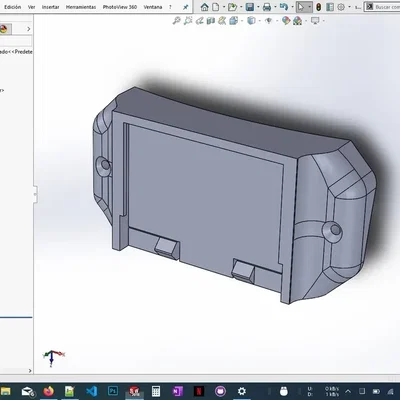This screenshot has width=400, height=400.
Task: Click the scroll-right arrow under left panel
Action: (x=30, y=371)
